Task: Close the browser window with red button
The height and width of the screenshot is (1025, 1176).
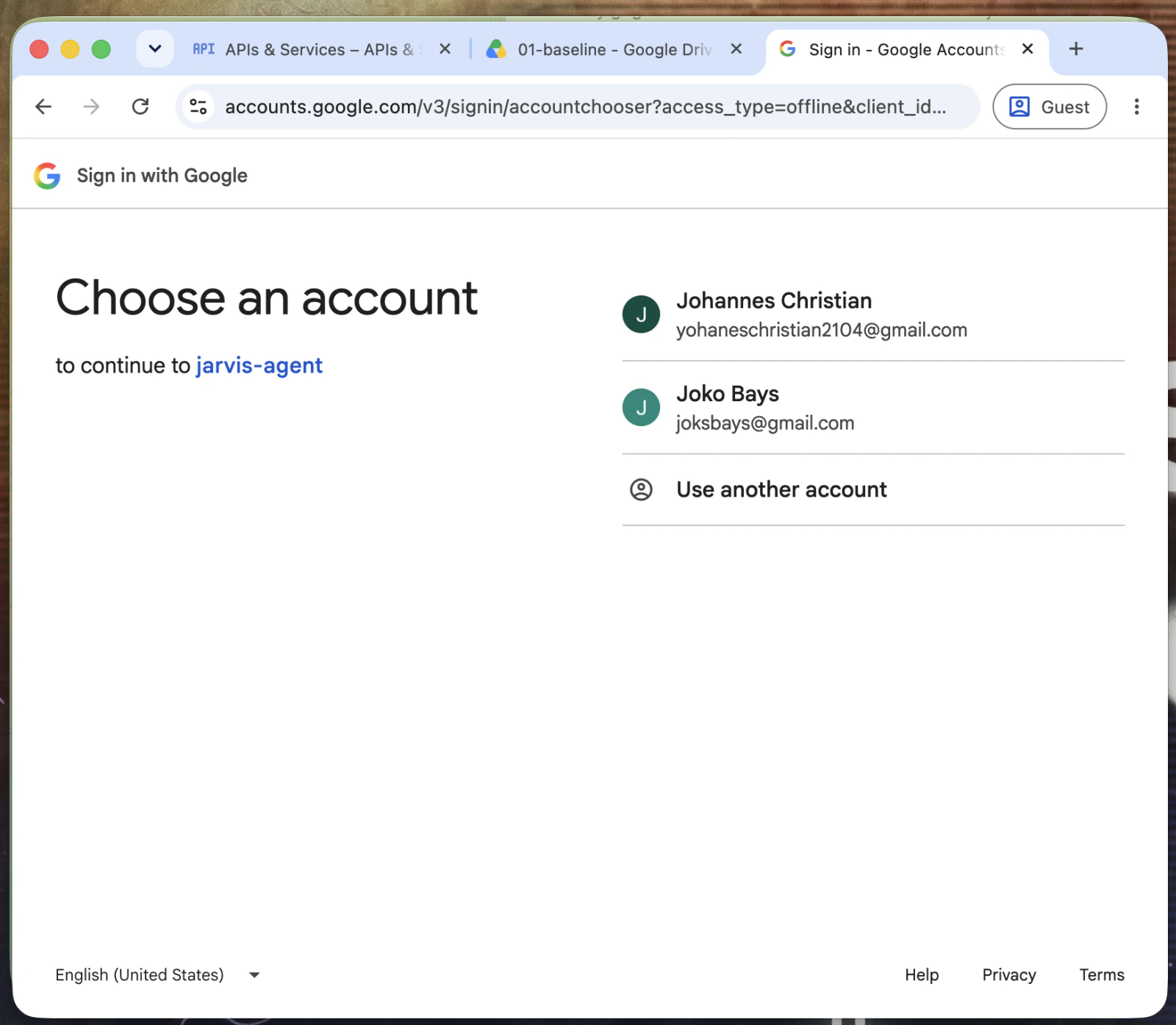Action: [39, 49]
